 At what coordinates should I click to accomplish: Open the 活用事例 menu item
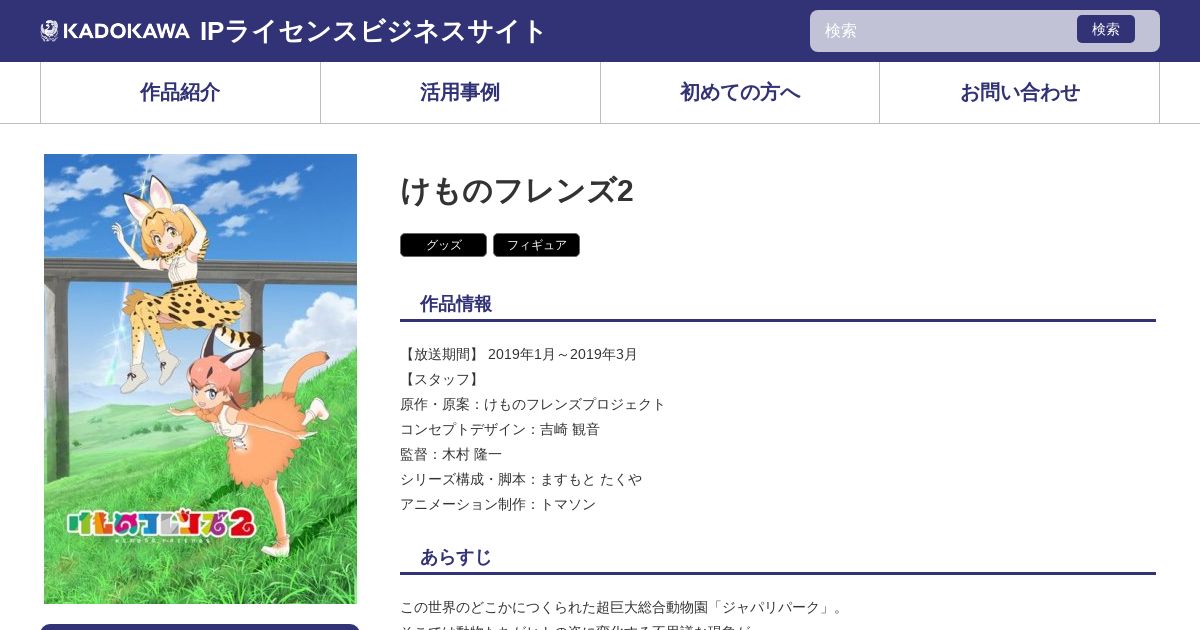460,92
